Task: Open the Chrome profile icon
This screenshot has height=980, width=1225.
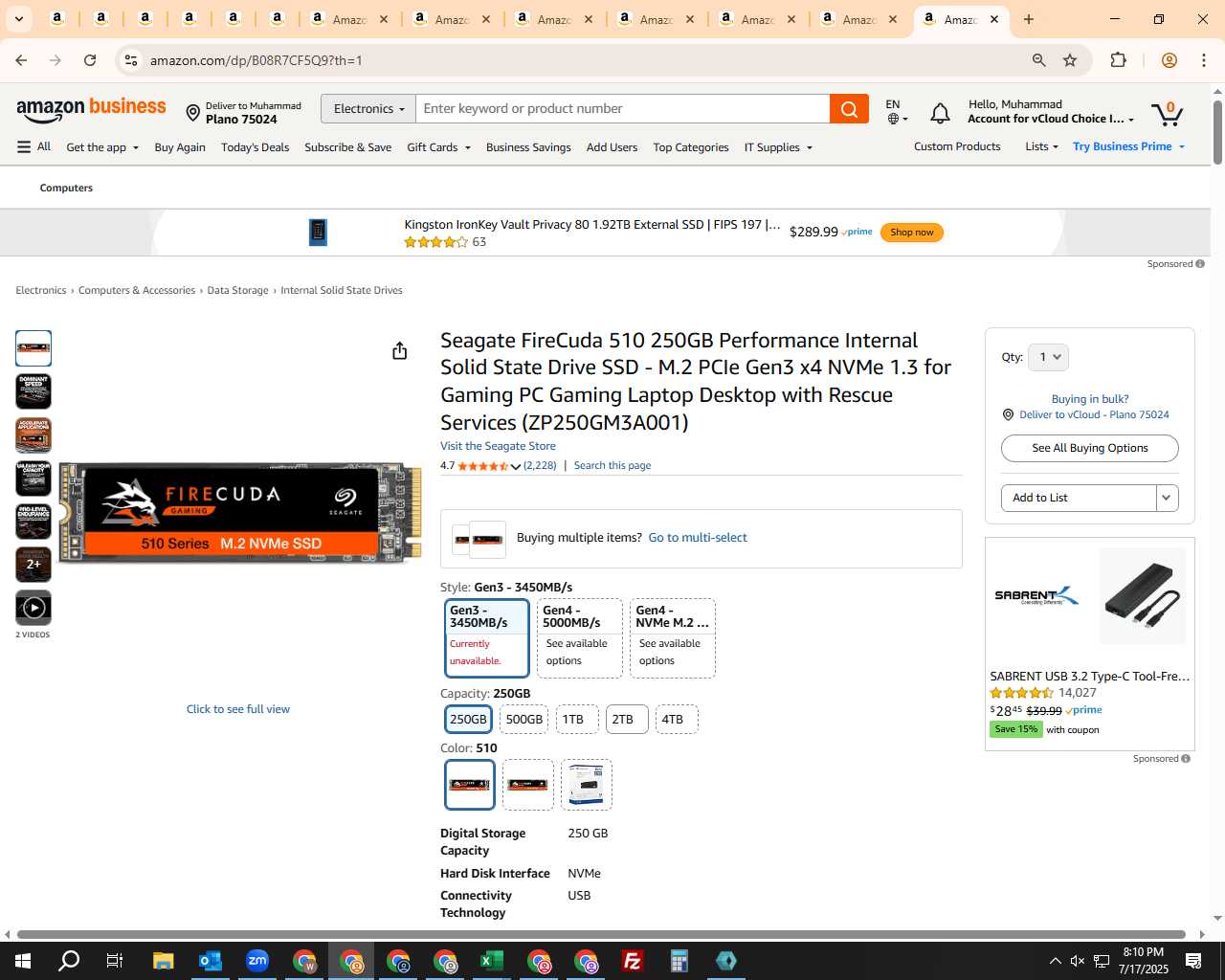Action: (x=1169, y=60)
